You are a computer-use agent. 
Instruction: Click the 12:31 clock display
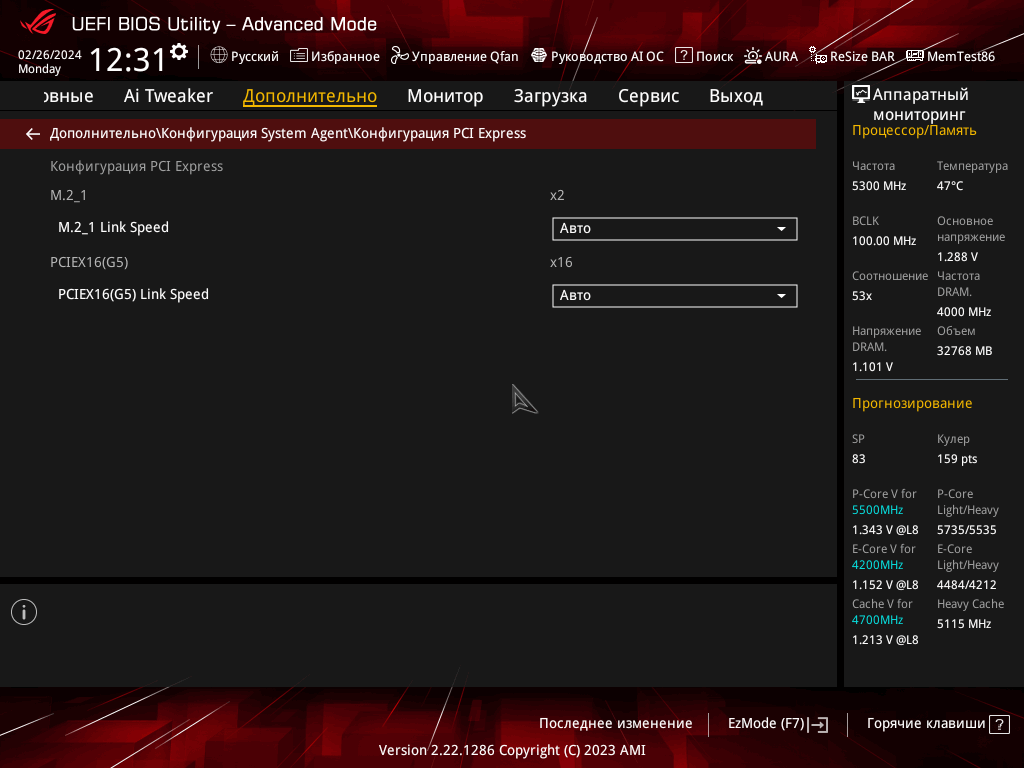pyautogui.click(x=128, y=59)
